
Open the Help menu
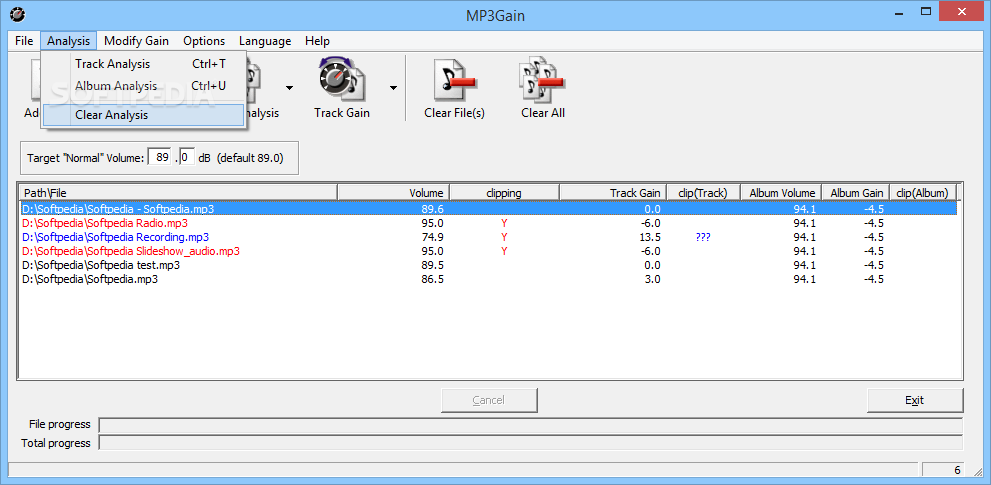point(317,41)
